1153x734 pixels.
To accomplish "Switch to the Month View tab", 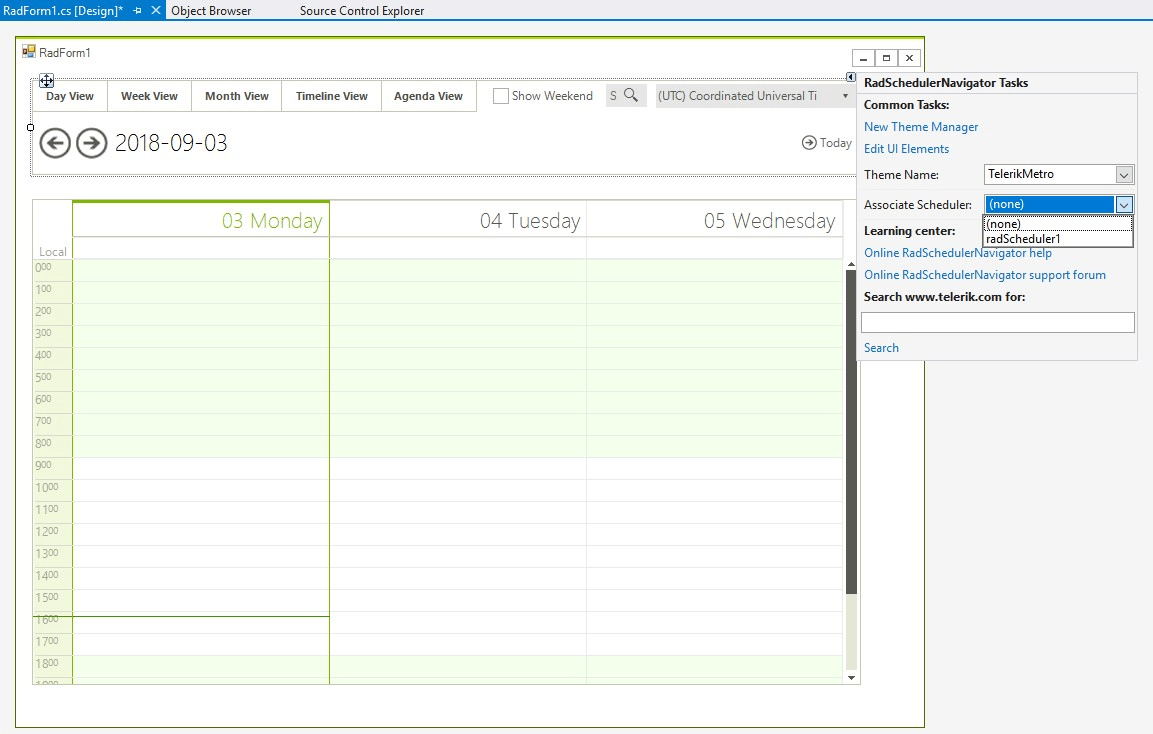I will tap(236, 96).
